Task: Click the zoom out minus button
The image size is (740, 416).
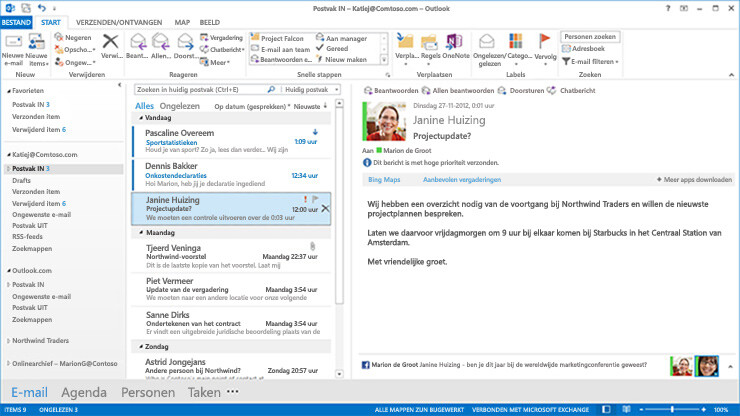Action: coord(641,409)
